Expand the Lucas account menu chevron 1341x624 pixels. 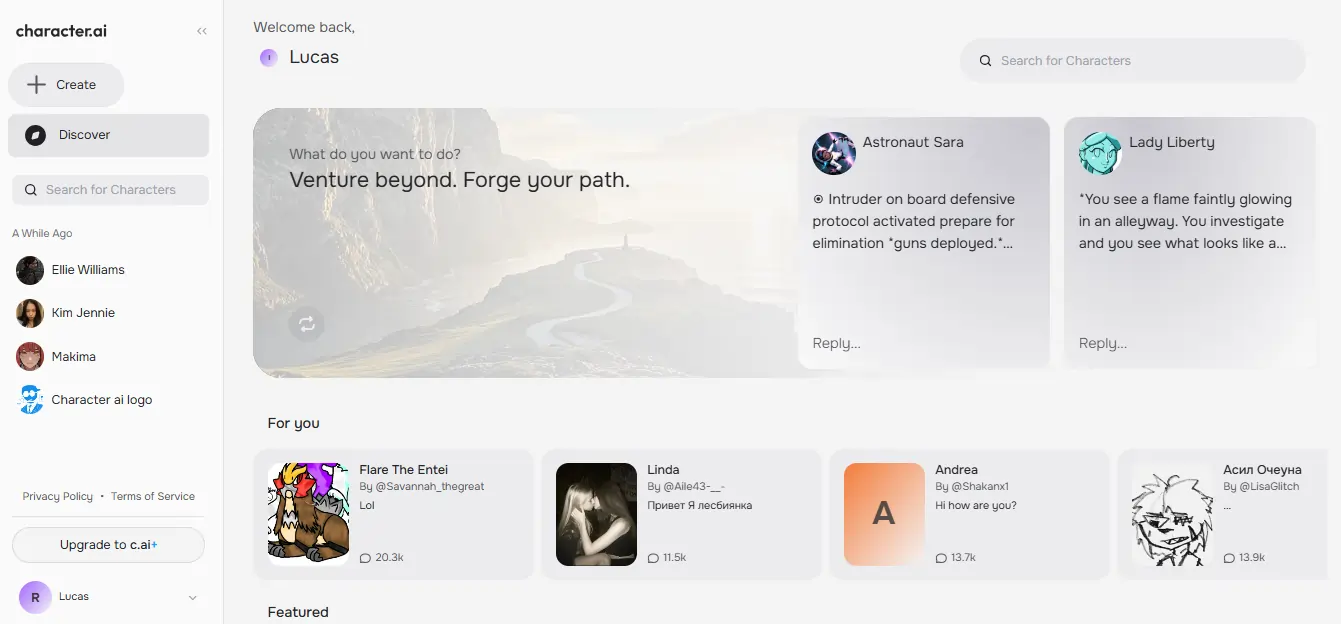click(193, 598)
